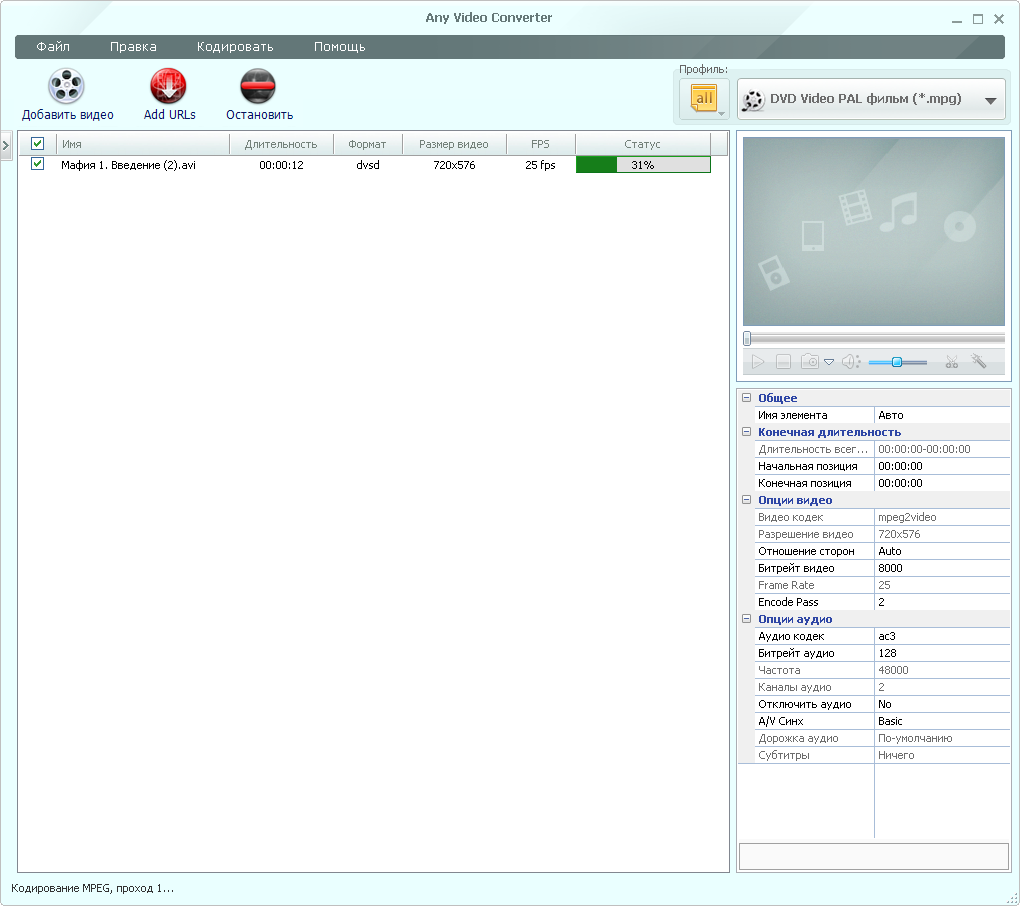1020x906 pixels.
Task: Click the video preview area
Action: 874,231
